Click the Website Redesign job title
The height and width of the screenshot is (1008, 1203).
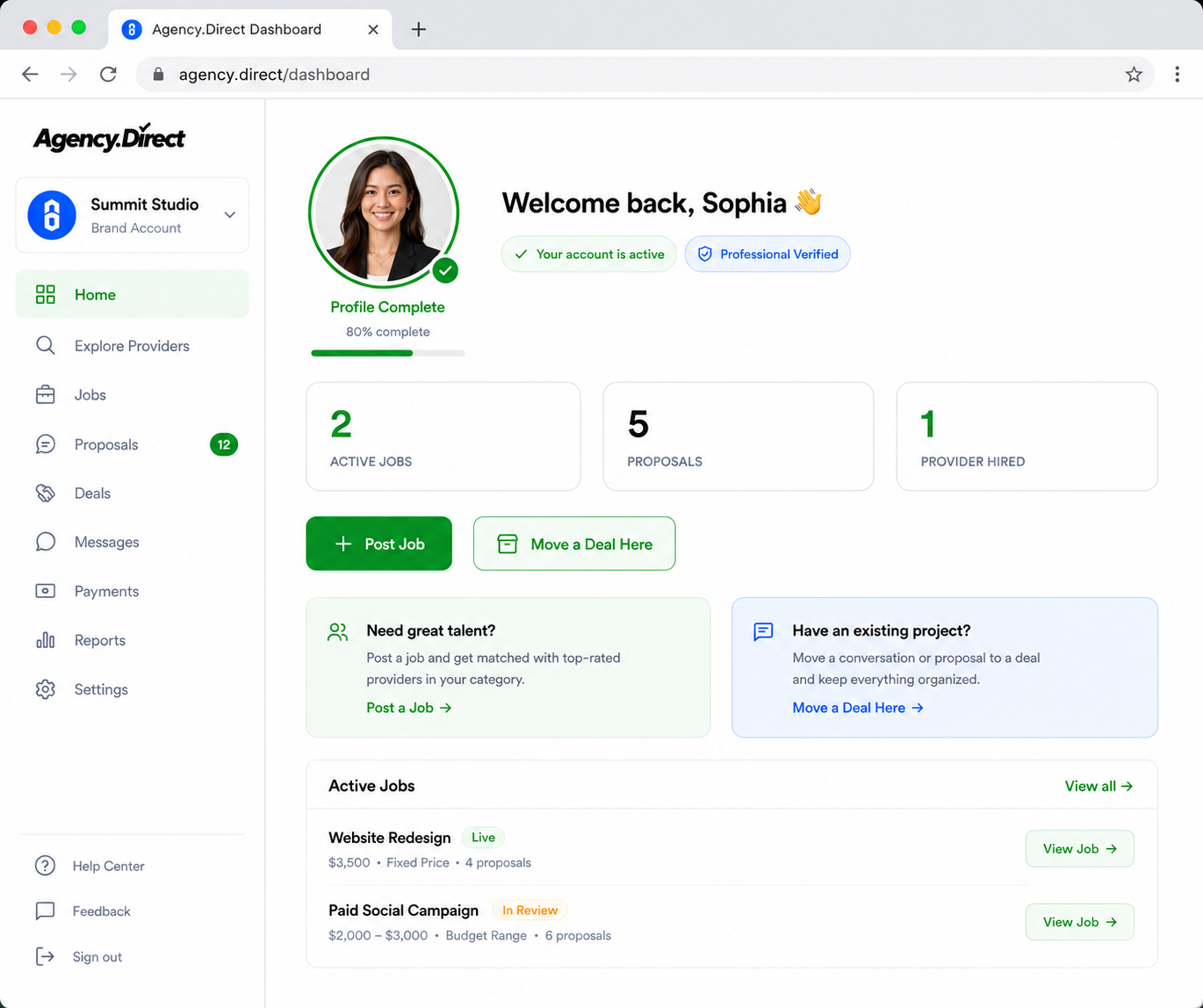click(389, 838)
